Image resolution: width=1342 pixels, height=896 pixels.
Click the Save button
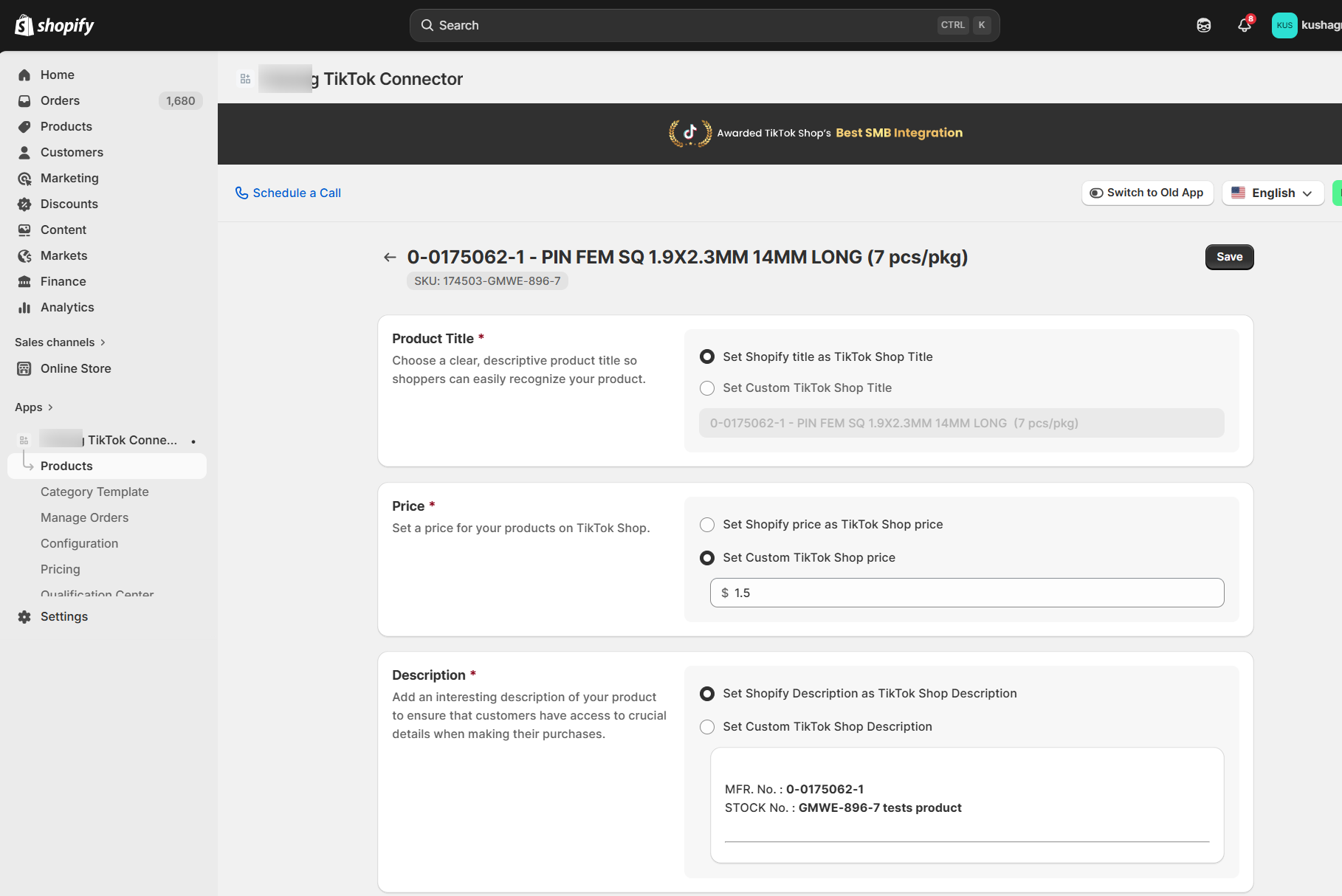click(x=1229, y=257)
